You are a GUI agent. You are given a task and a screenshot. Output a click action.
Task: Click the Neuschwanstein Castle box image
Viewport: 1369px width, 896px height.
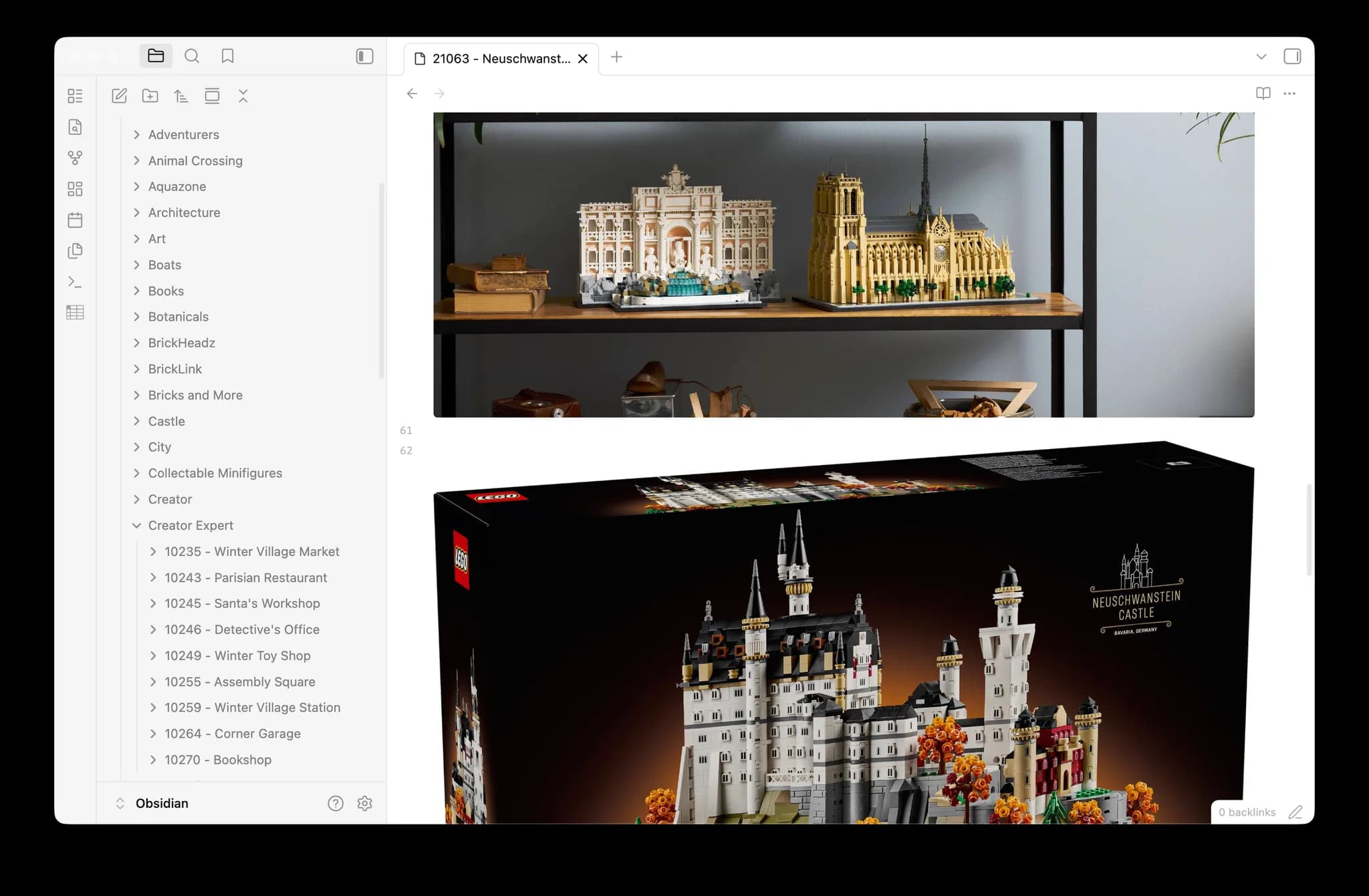tap(844, 632)
